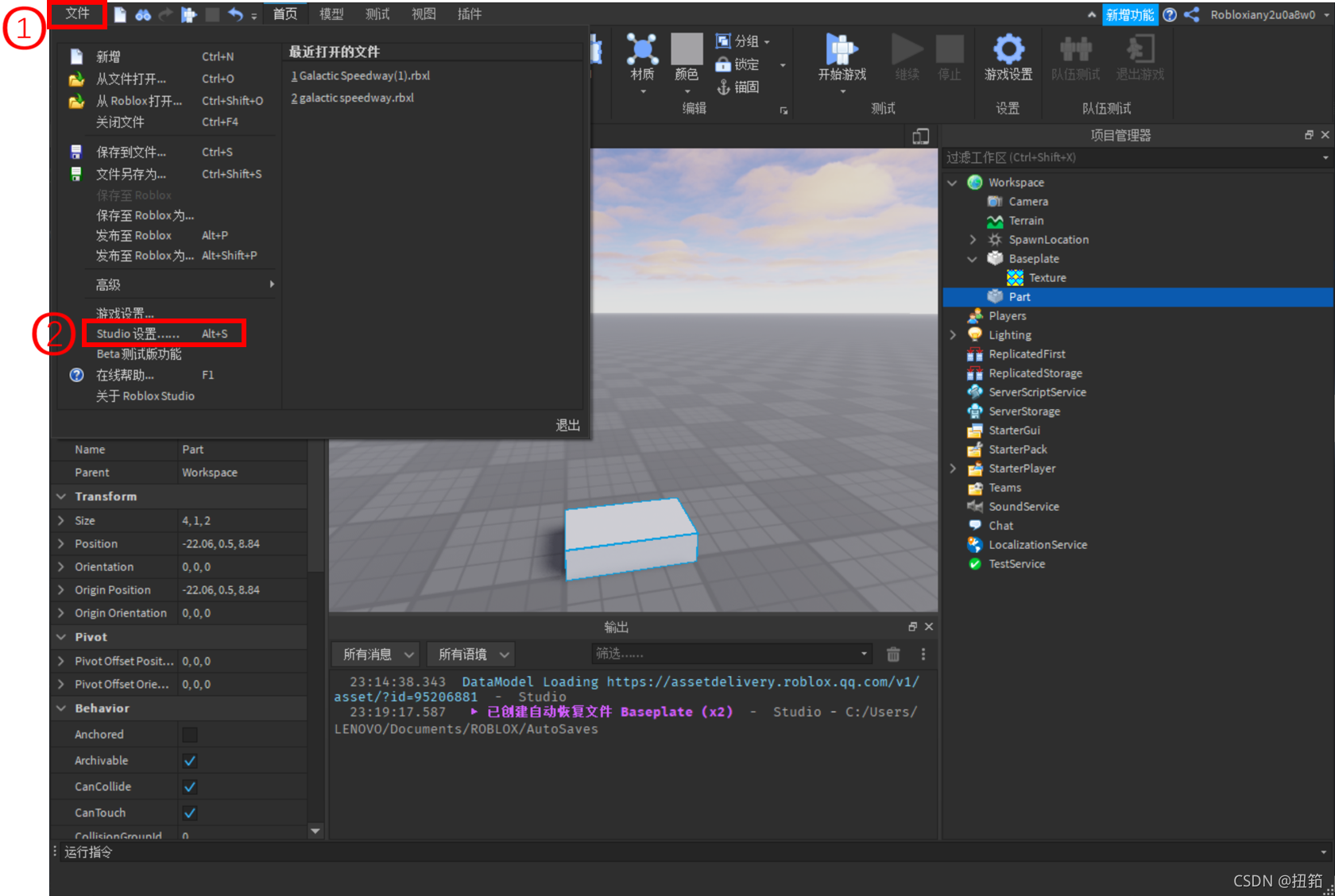The height and width of the screenshot is (896, 1335).
Task: Click the 颜色 color swatch button
Action: click(x=687, y=48)
